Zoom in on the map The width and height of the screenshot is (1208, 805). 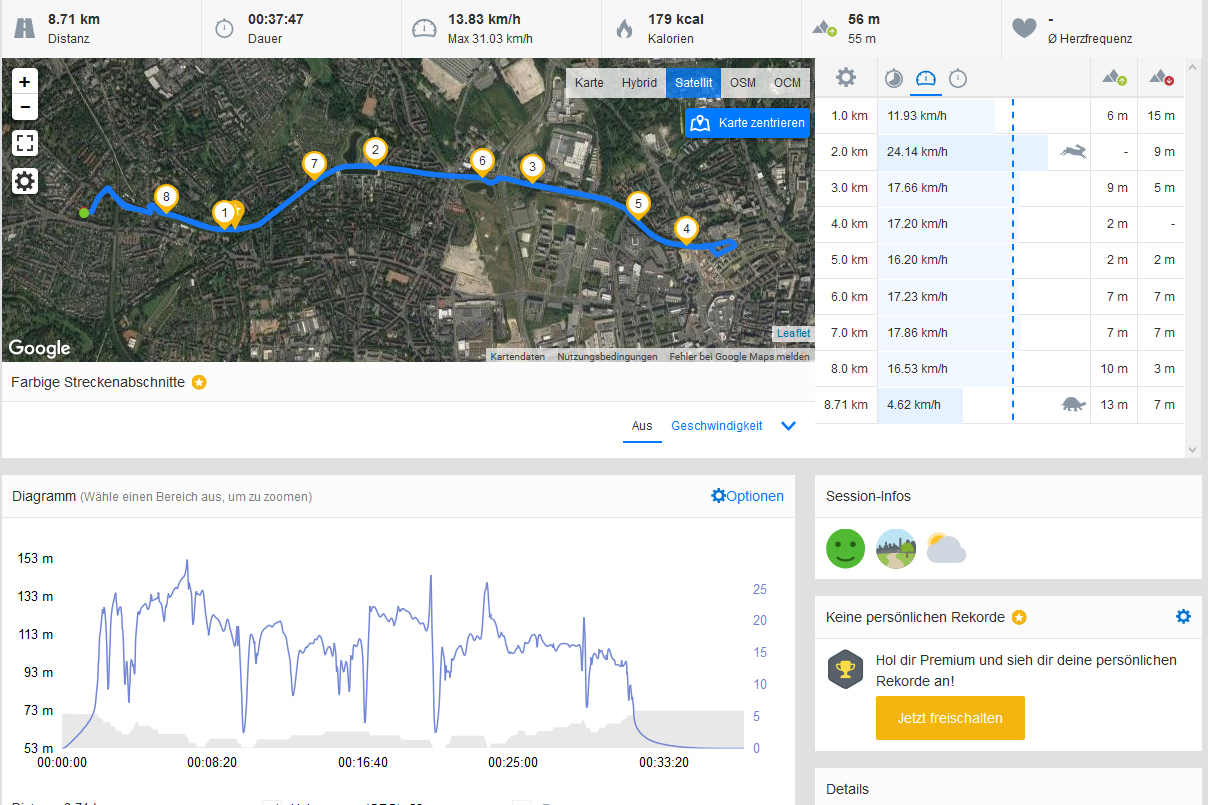tap(25, 82)
